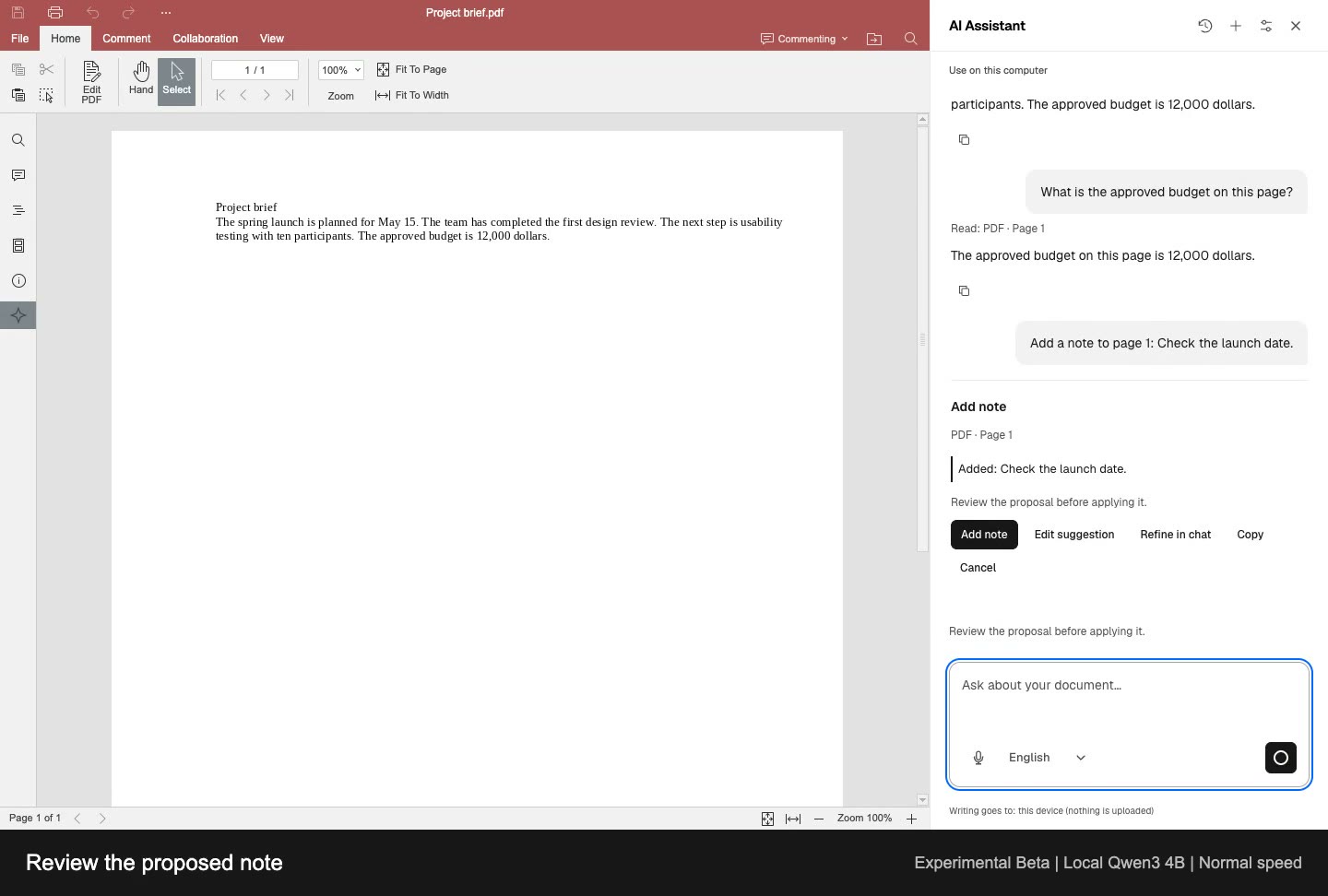Viewport: 1328px width, 896px height.
Task: Activate the Select tool
Action: point(177,82)
